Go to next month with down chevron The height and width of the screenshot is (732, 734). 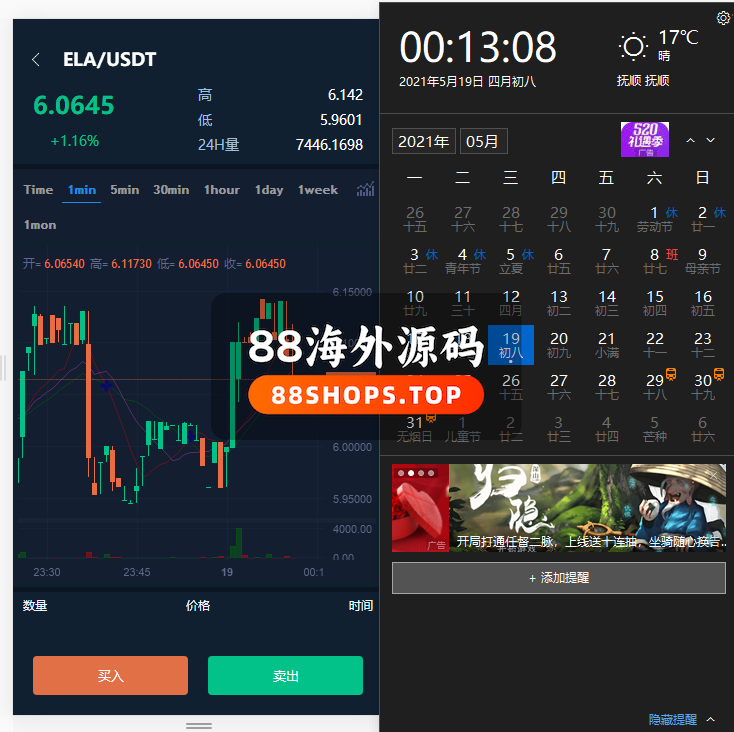coord(711,141)
